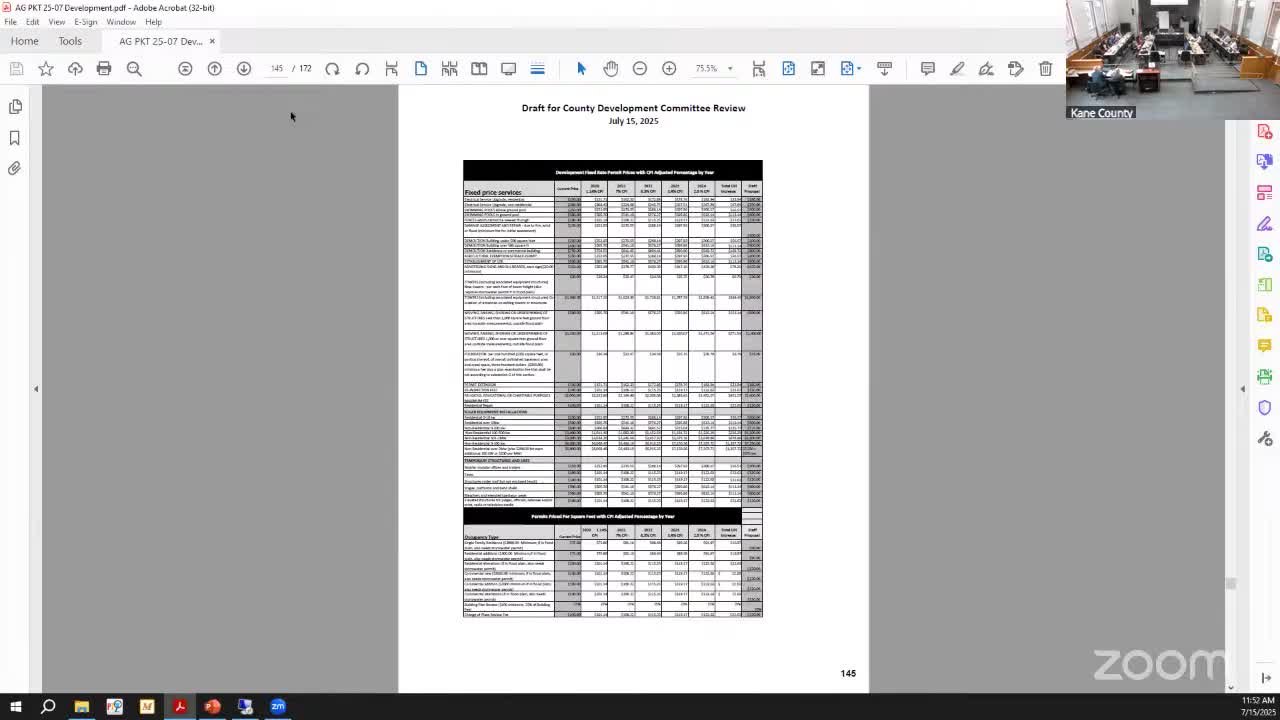Open the Edit menu
Image resolution: width=1280 pixels, height=720 pixels.
tap(33, 22)
